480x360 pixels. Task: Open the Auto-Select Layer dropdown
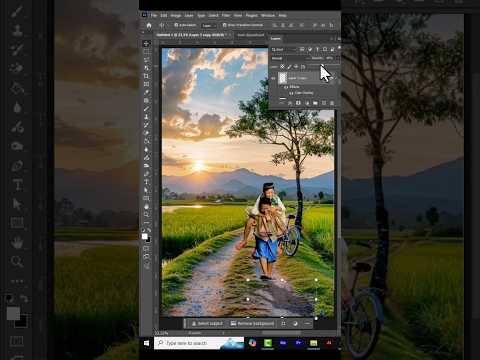click(208, 25)
